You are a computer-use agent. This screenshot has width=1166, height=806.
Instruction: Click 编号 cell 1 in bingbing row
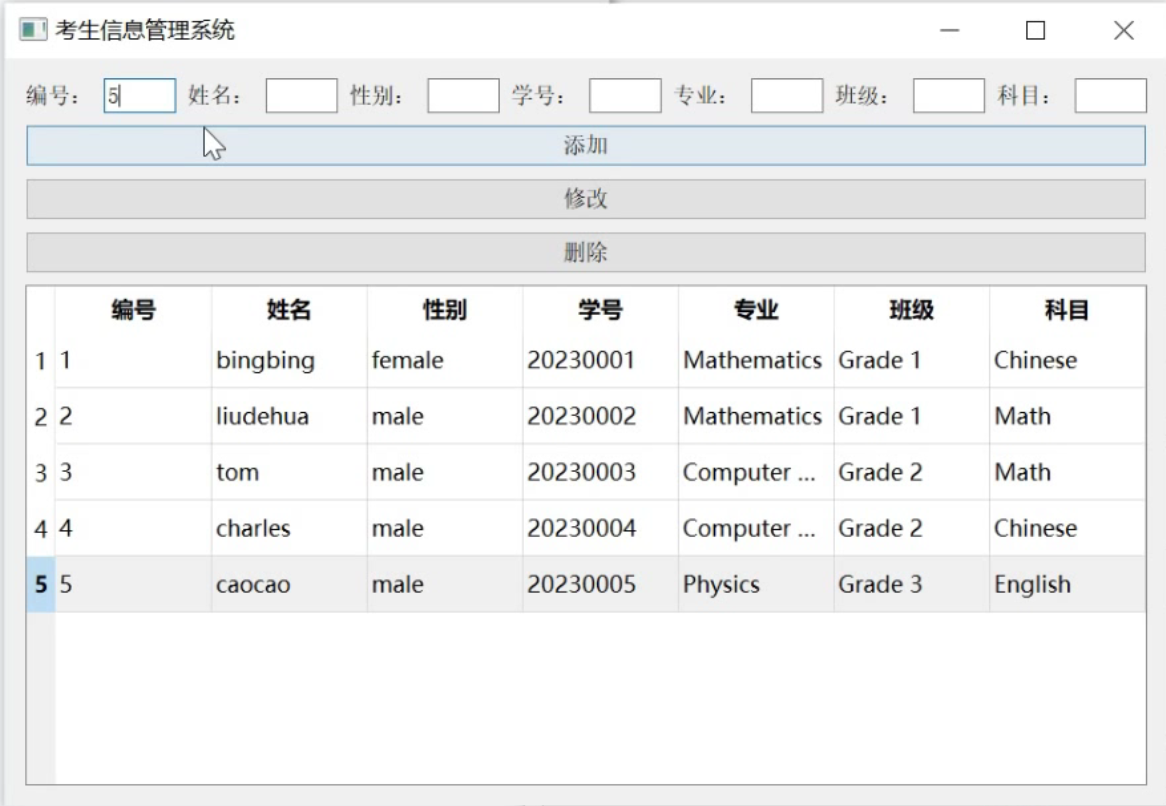pyautogui.click(x=133, y=360)
